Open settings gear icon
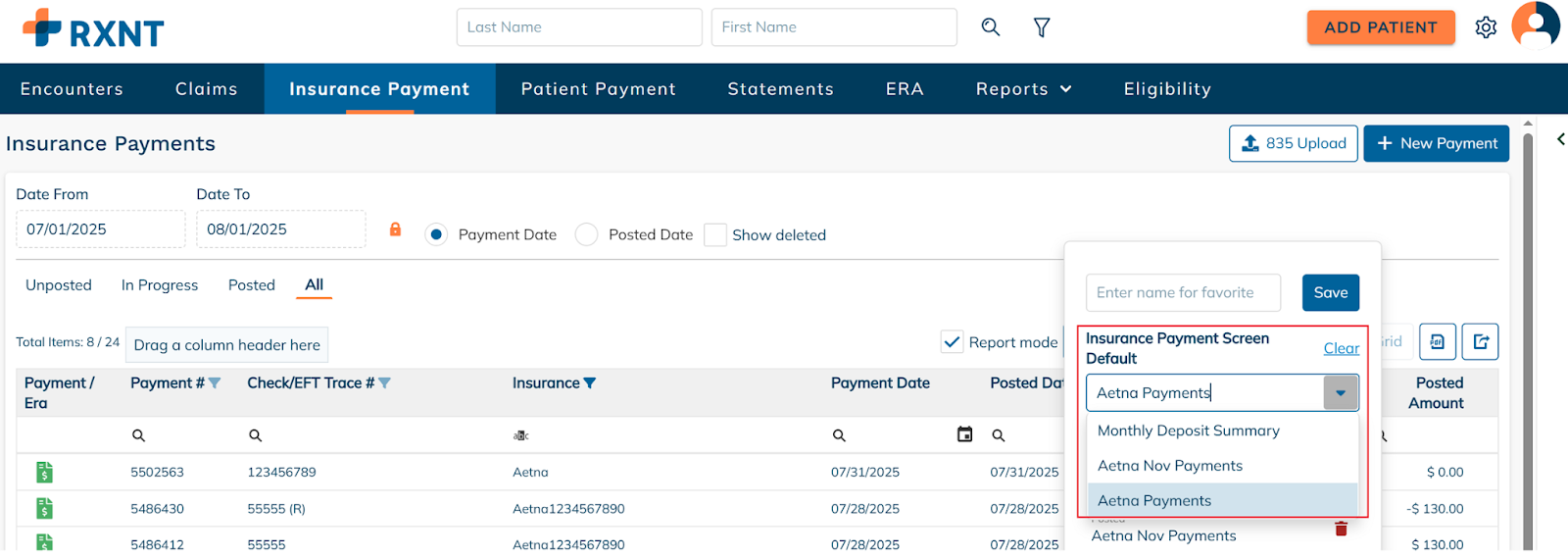This screenshot has height=559, width=1568. (x=1486, y=27)
